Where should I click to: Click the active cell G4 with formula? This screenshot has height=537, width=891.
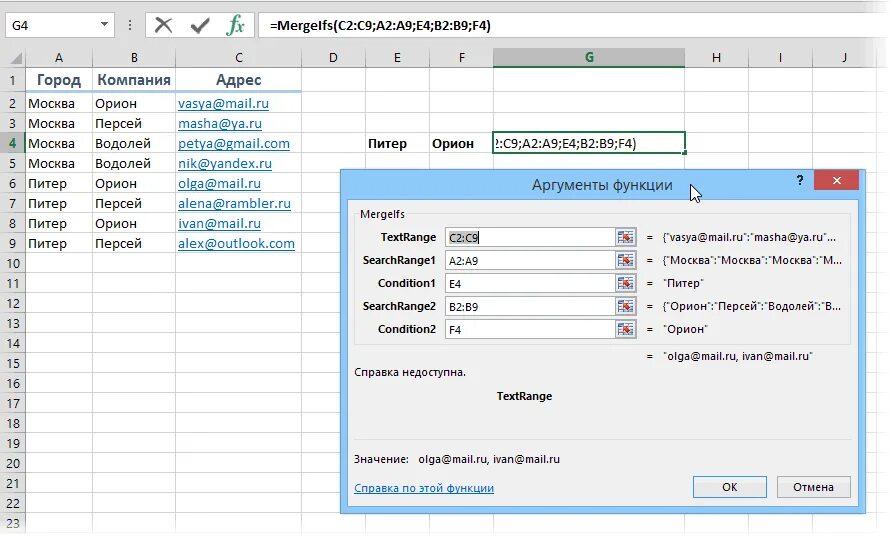[x=589, y=143]
